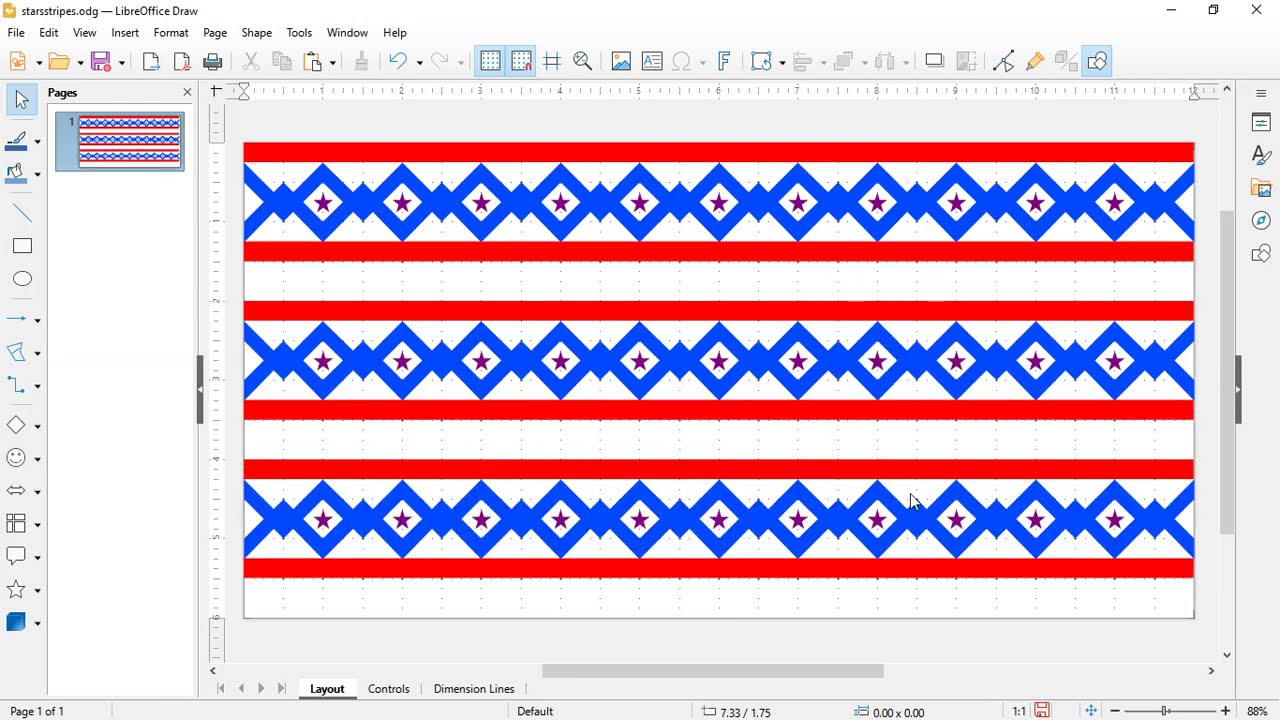The height and width of the screenshot is (720, 1280).
Task: Open the Sidebar Styles panel icon
Action: (1261, 155)
